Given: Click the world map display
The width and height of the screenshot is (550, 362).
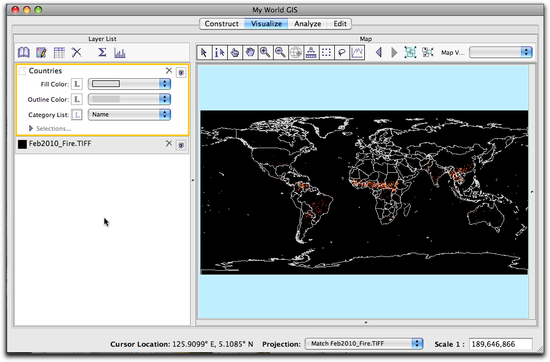Looking at the screenshot, I should [x=364, y=192].
